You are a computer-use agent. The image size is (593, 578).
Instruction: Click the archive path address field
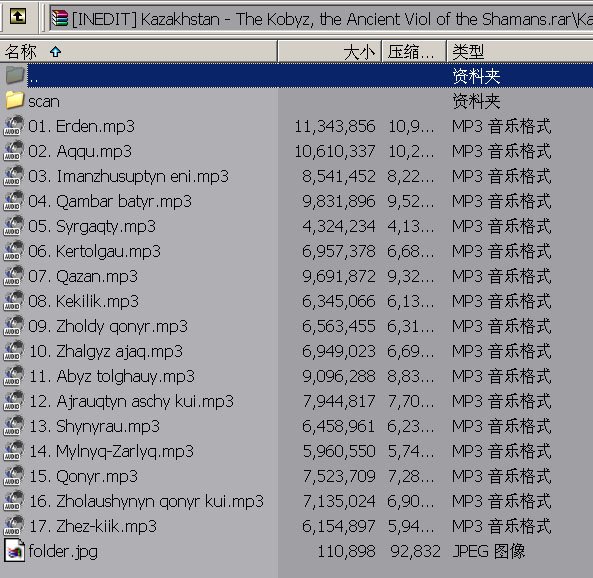tap(321, 19)
